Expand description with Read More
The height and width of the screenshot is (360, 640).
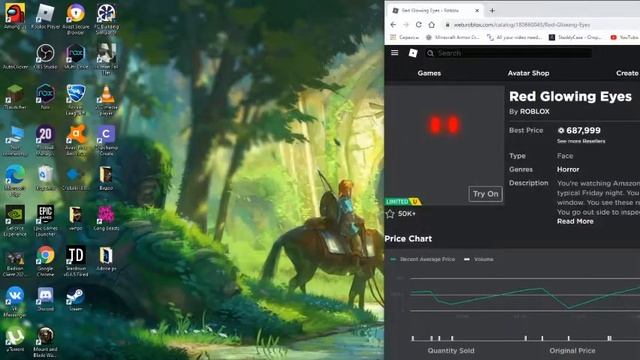(575, 221)
